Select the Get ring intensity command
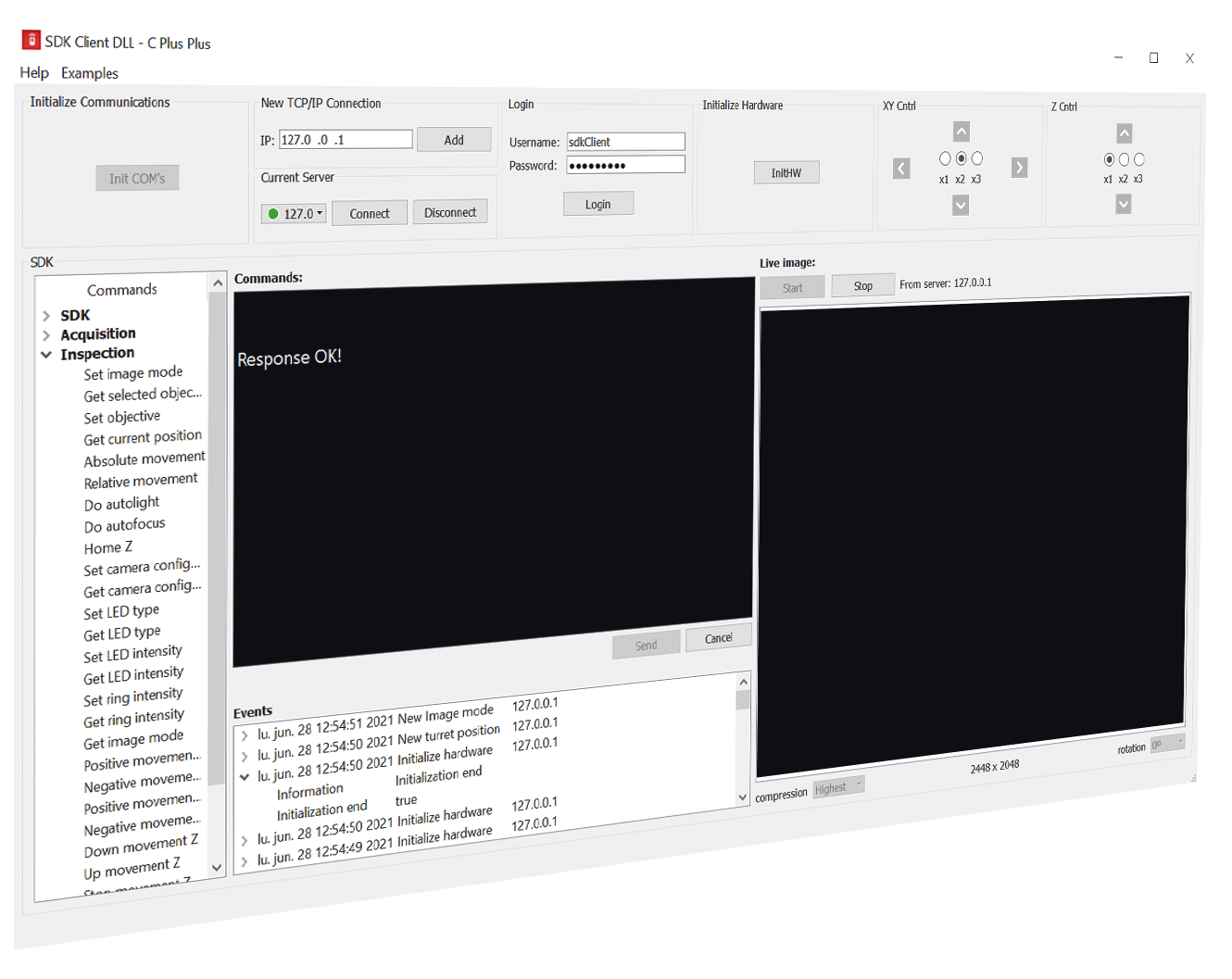1232x979 pixels. 133,718
